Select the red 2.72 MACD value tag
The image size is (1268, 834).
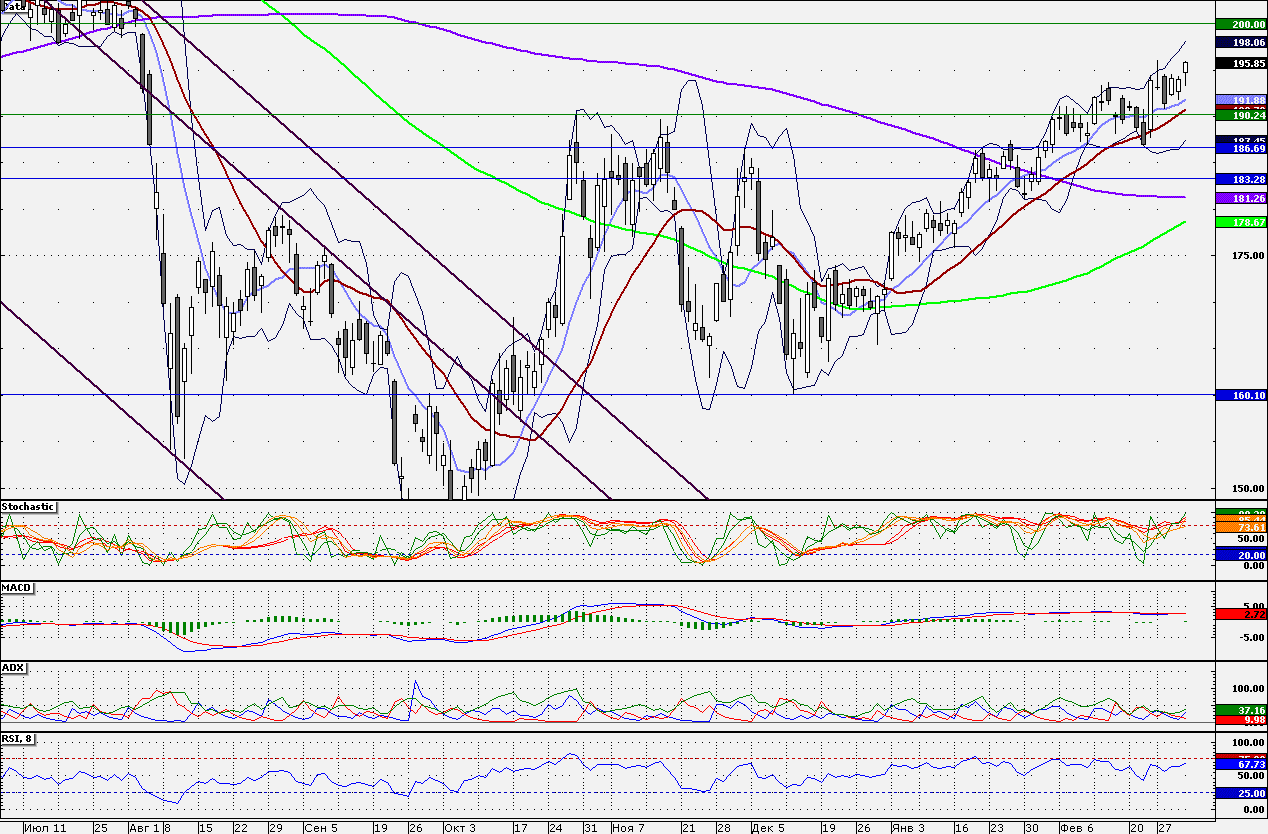coord(1241,613)
